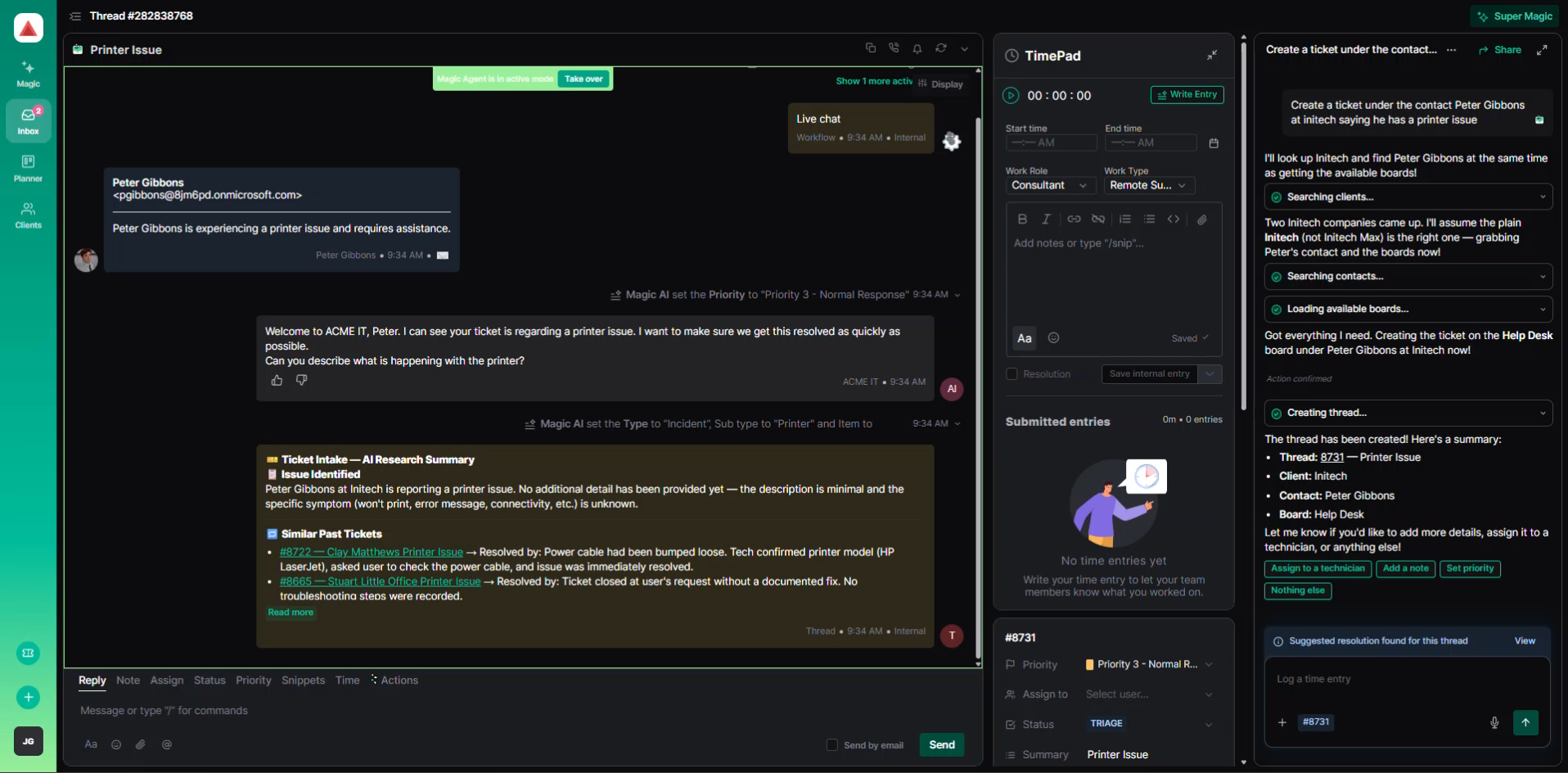Image resolution: width=1568 pixels, height=773 pixels.
Task: Click the phone call icon in Printer Issue header
Action: [894, 48]
